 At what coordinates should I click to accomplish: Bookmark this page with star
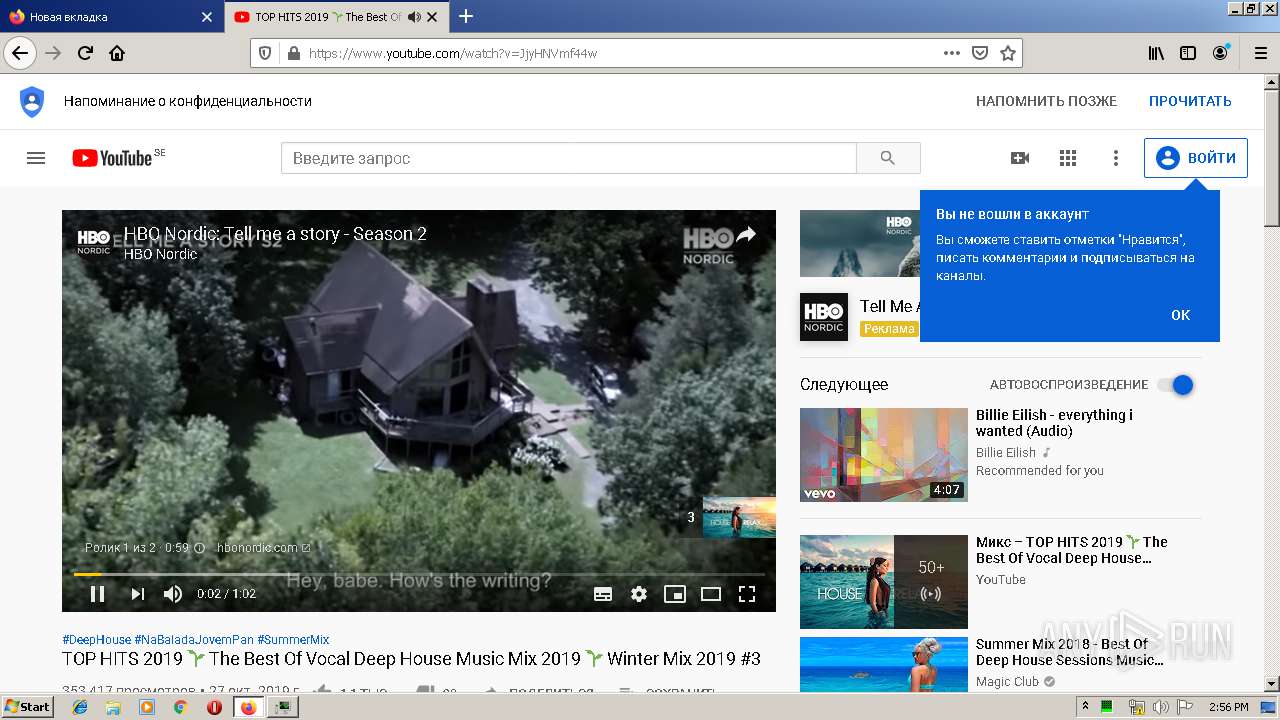(1008, 53)
